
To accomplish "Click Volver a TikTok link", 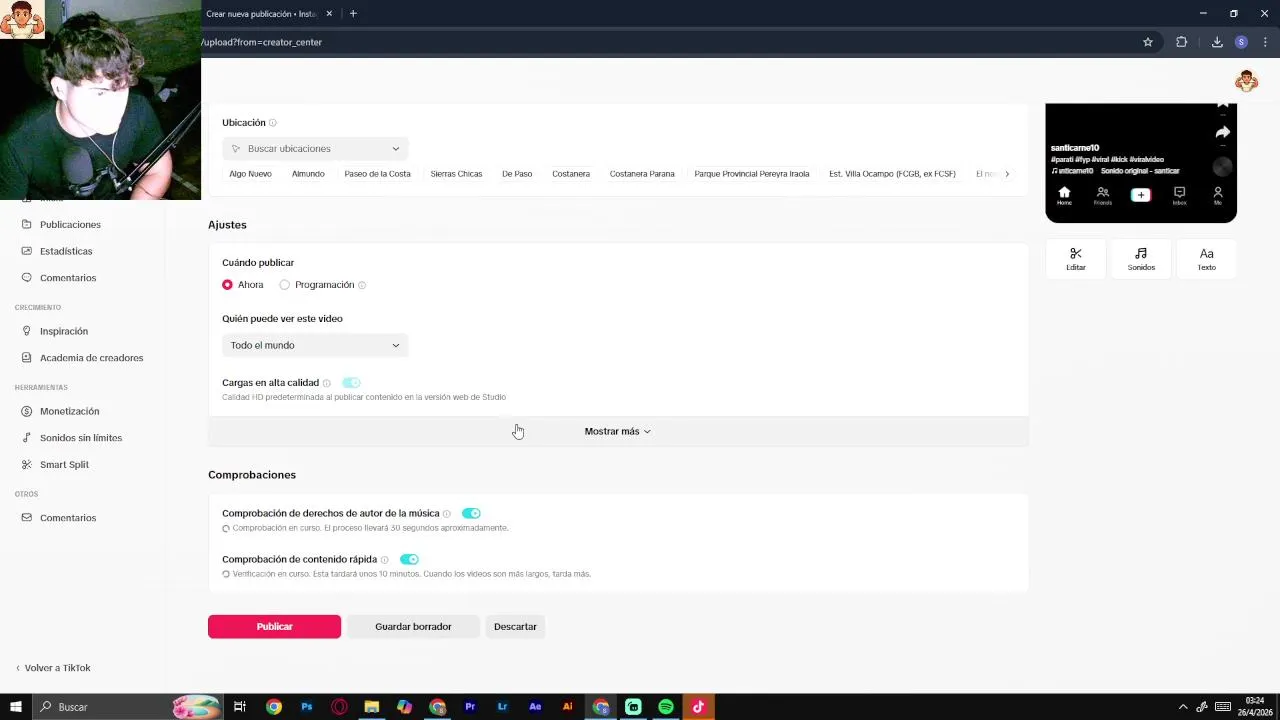I will [52, 668].
